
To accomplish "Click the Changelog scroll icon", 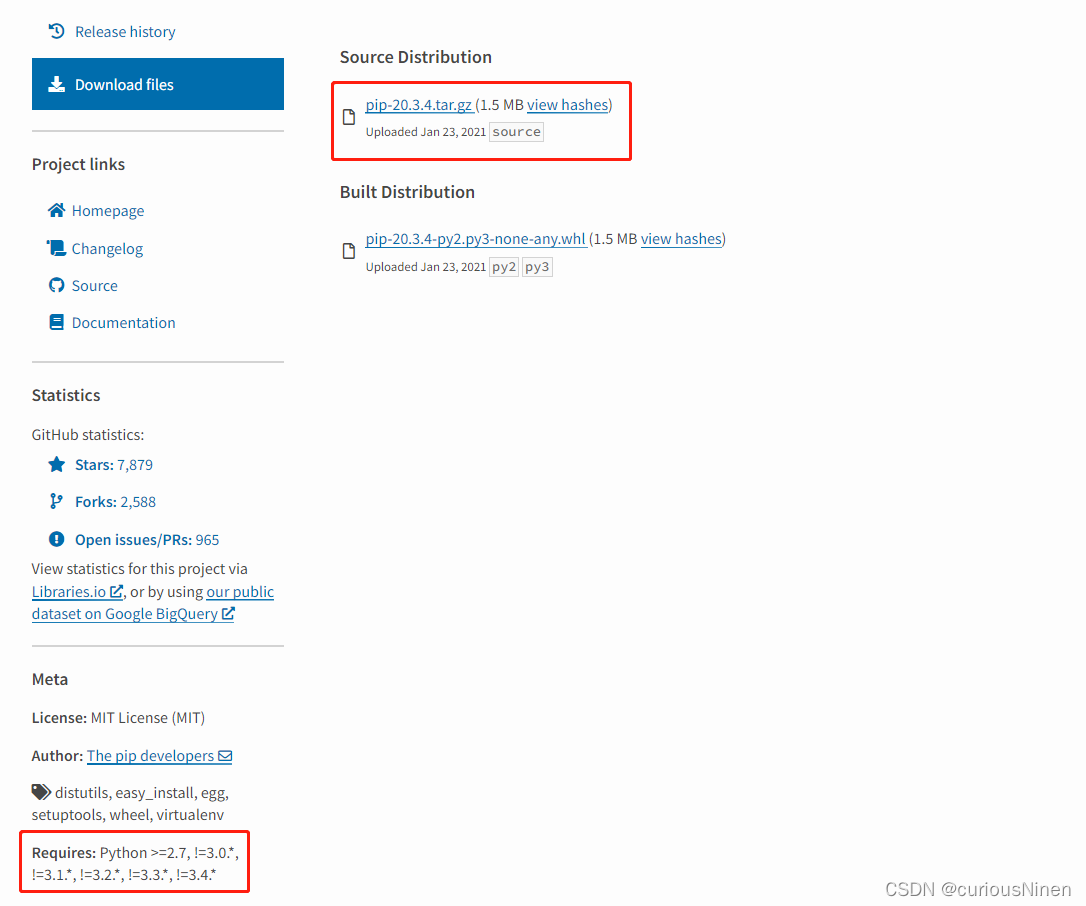I will (56, 248).
